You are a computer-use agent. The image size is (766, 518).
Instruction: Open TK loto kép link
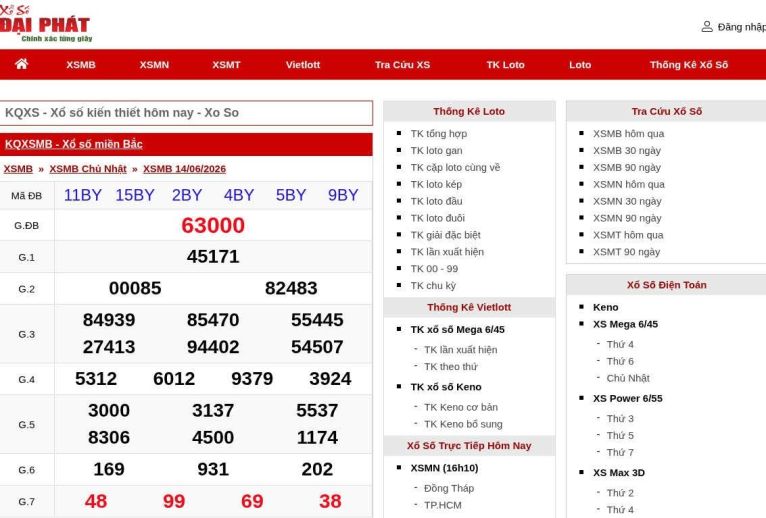coord(436,184)
